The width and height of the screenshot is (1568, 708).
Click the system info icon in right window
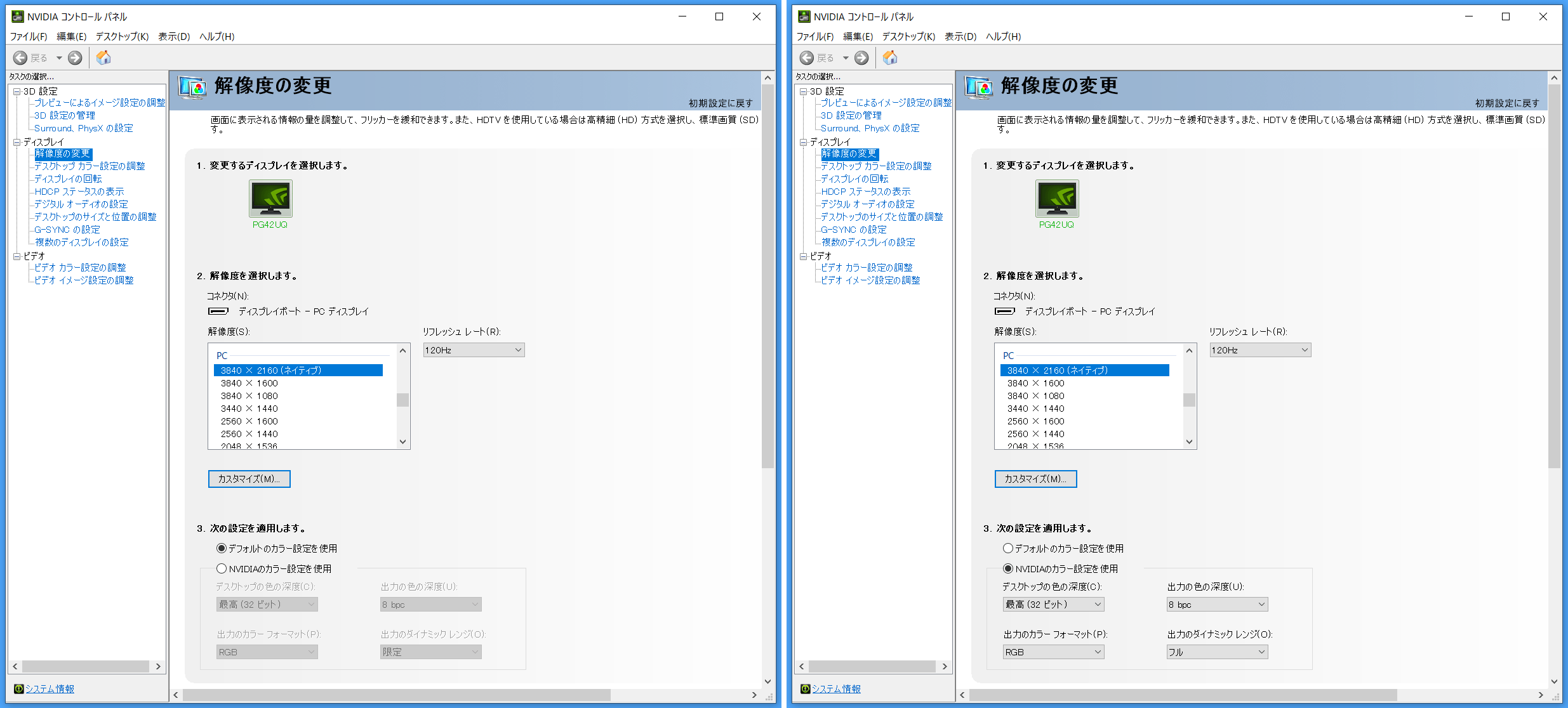coord(806,688)
